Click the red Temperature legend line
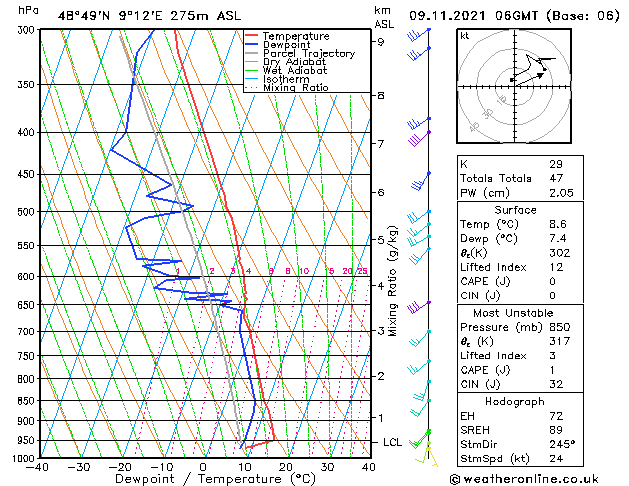The image size is (629, 486). (x=251, y=36)
